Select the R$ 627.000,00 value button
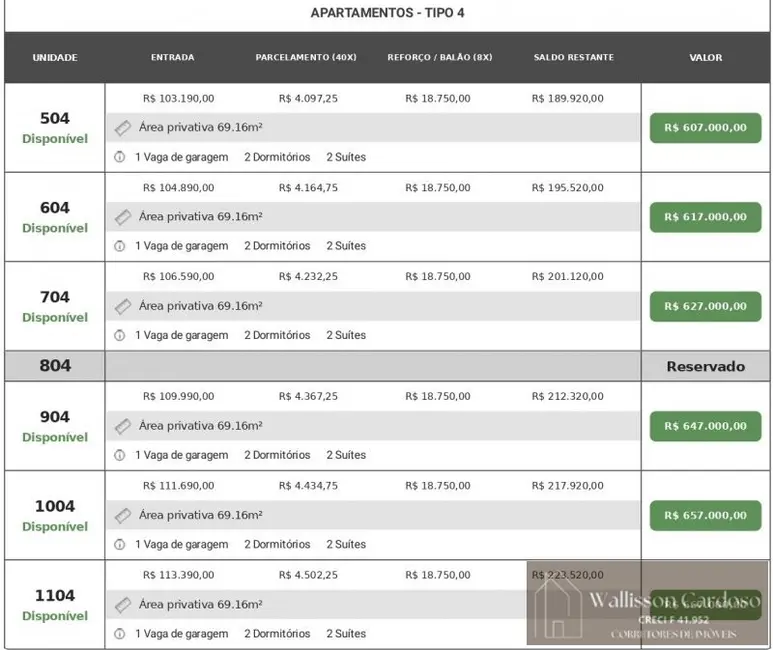 (705, 307)
